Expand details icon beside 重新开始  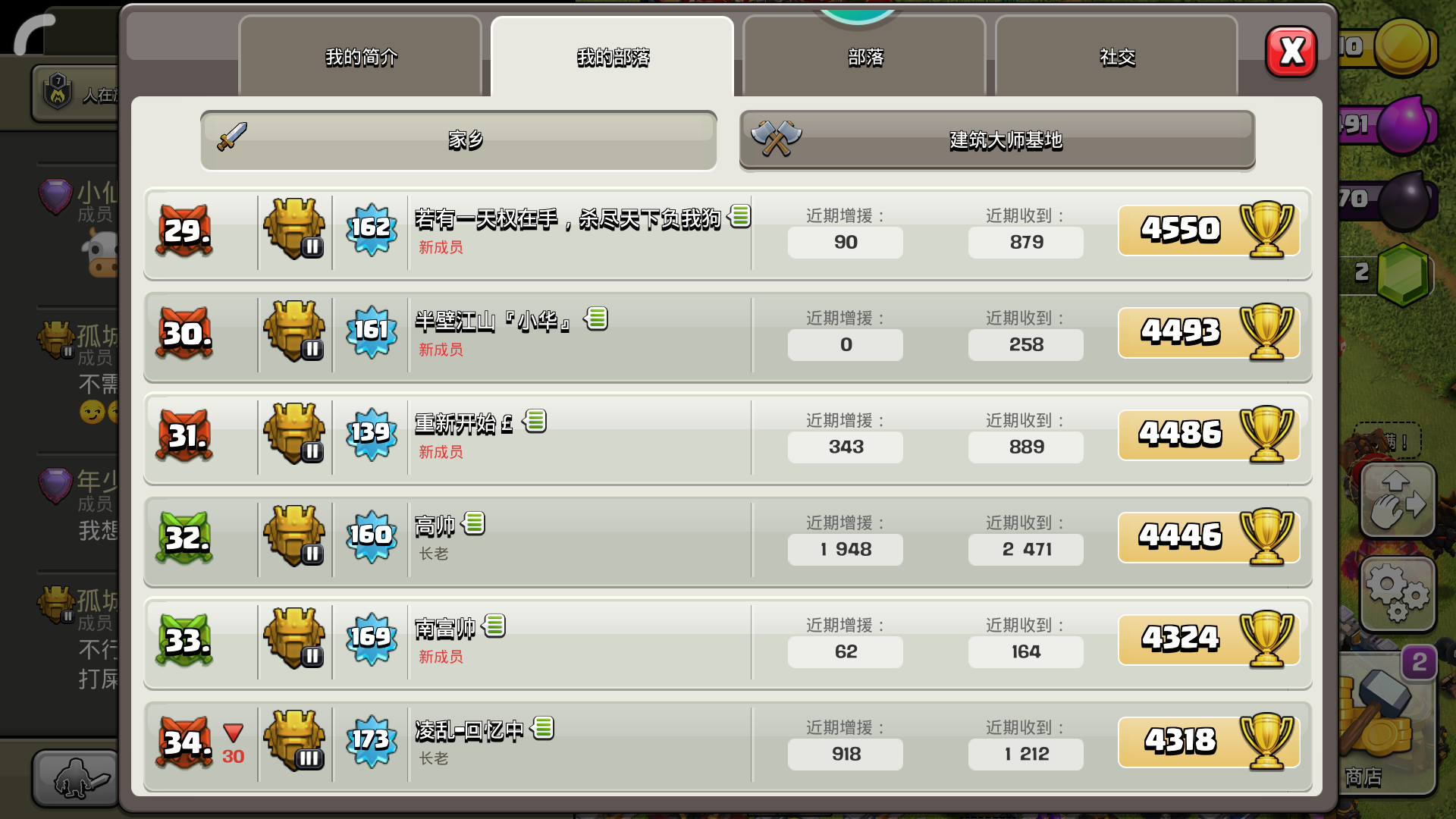click(x=535, y=421)
